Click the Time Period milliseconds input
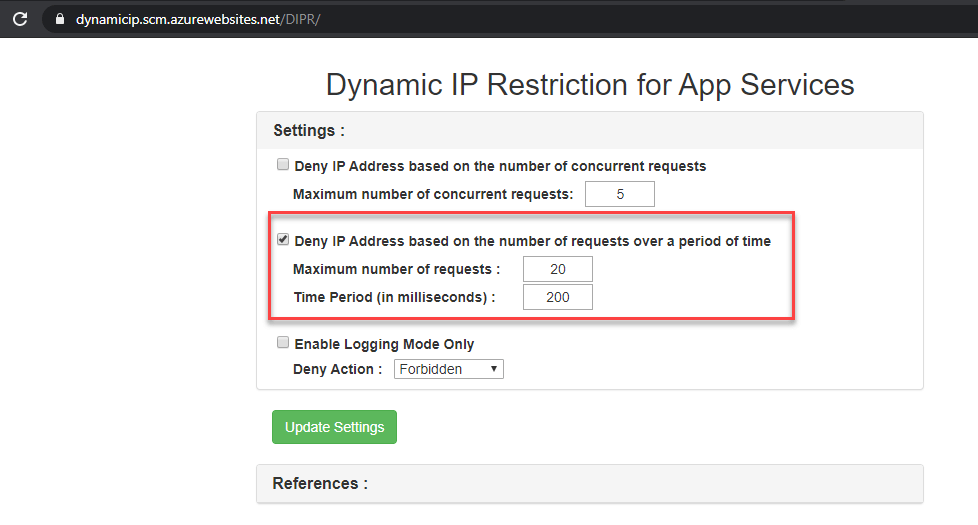The width and height of the screenshot is (978, 525). click(557, 297)
